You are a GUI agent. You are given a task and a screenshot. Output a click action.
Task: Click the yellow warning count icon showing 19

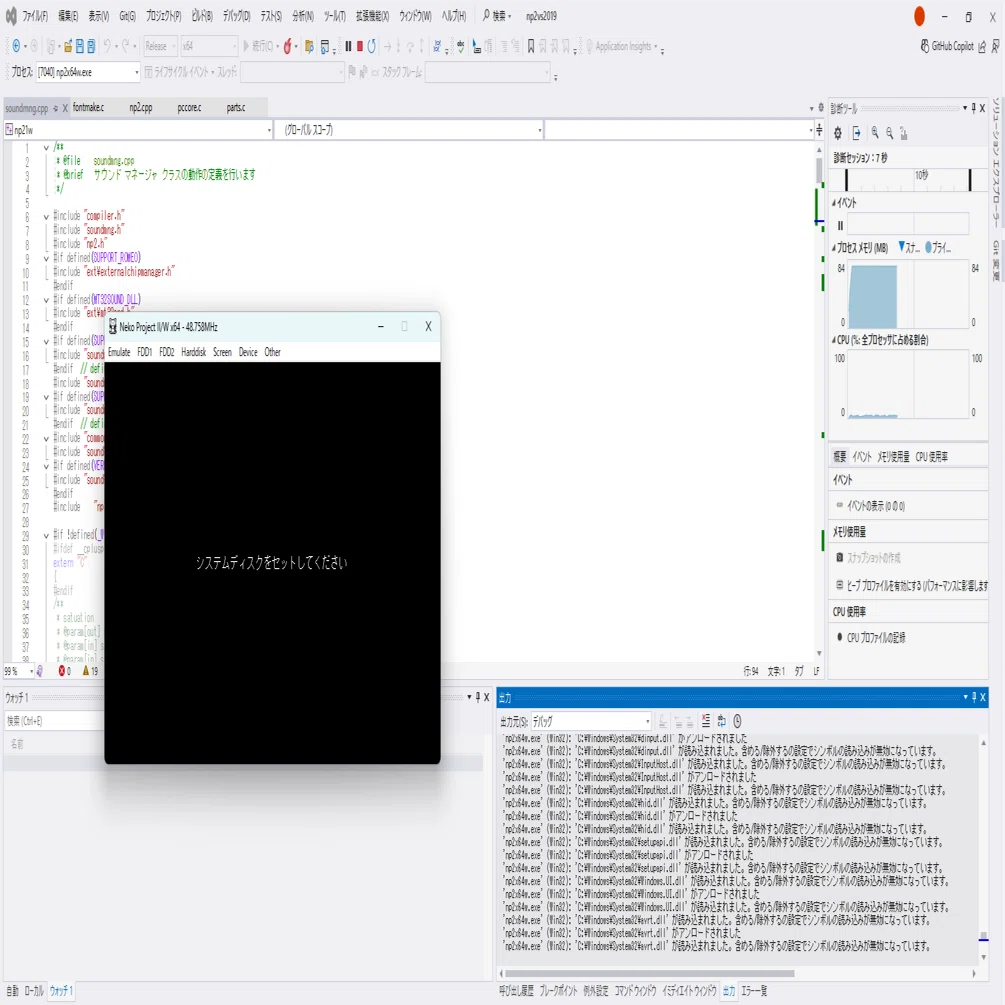(x=86, y=671)
